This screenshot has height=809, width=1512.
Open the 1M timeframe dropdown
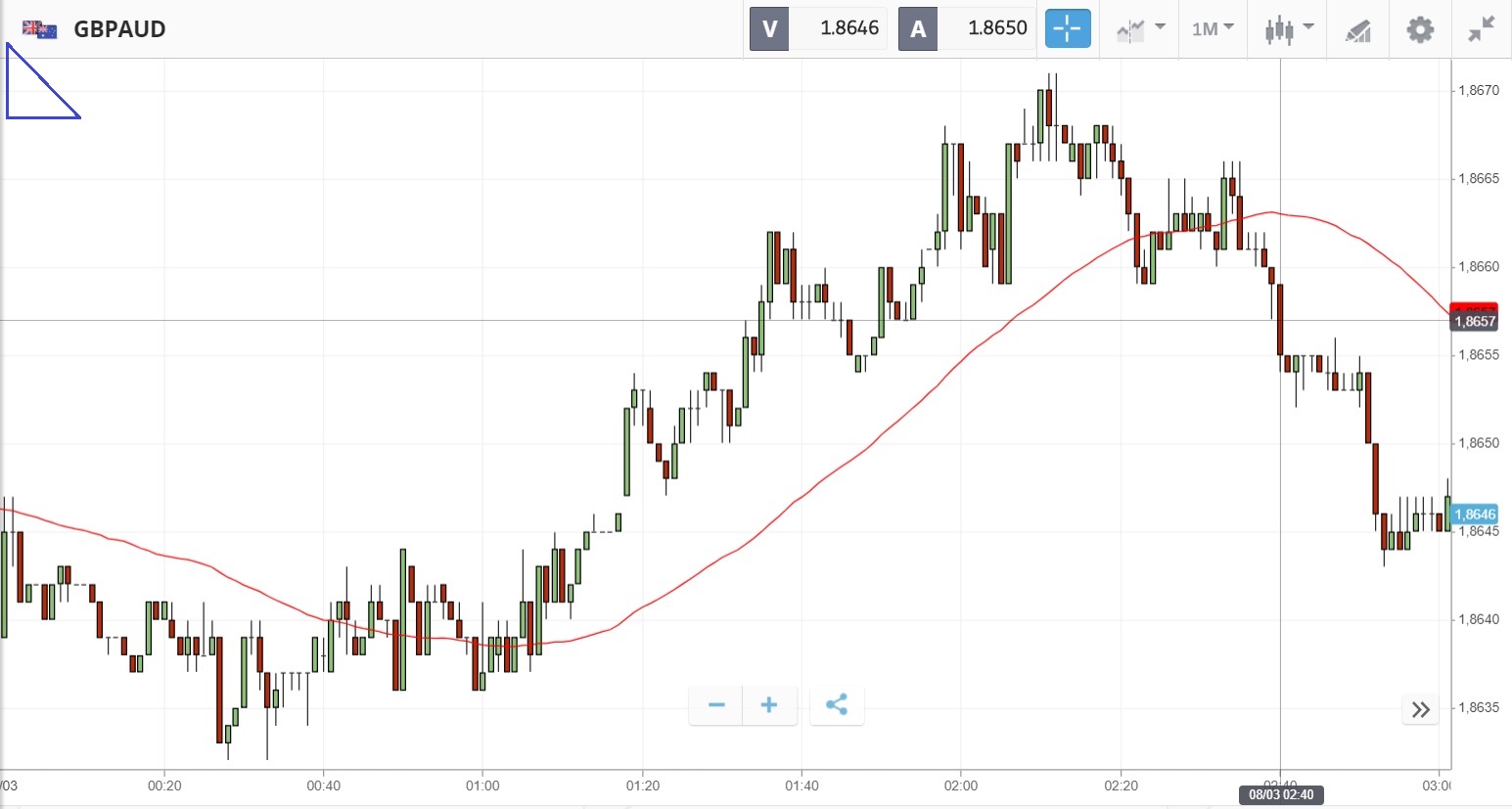click(1213, 28)
